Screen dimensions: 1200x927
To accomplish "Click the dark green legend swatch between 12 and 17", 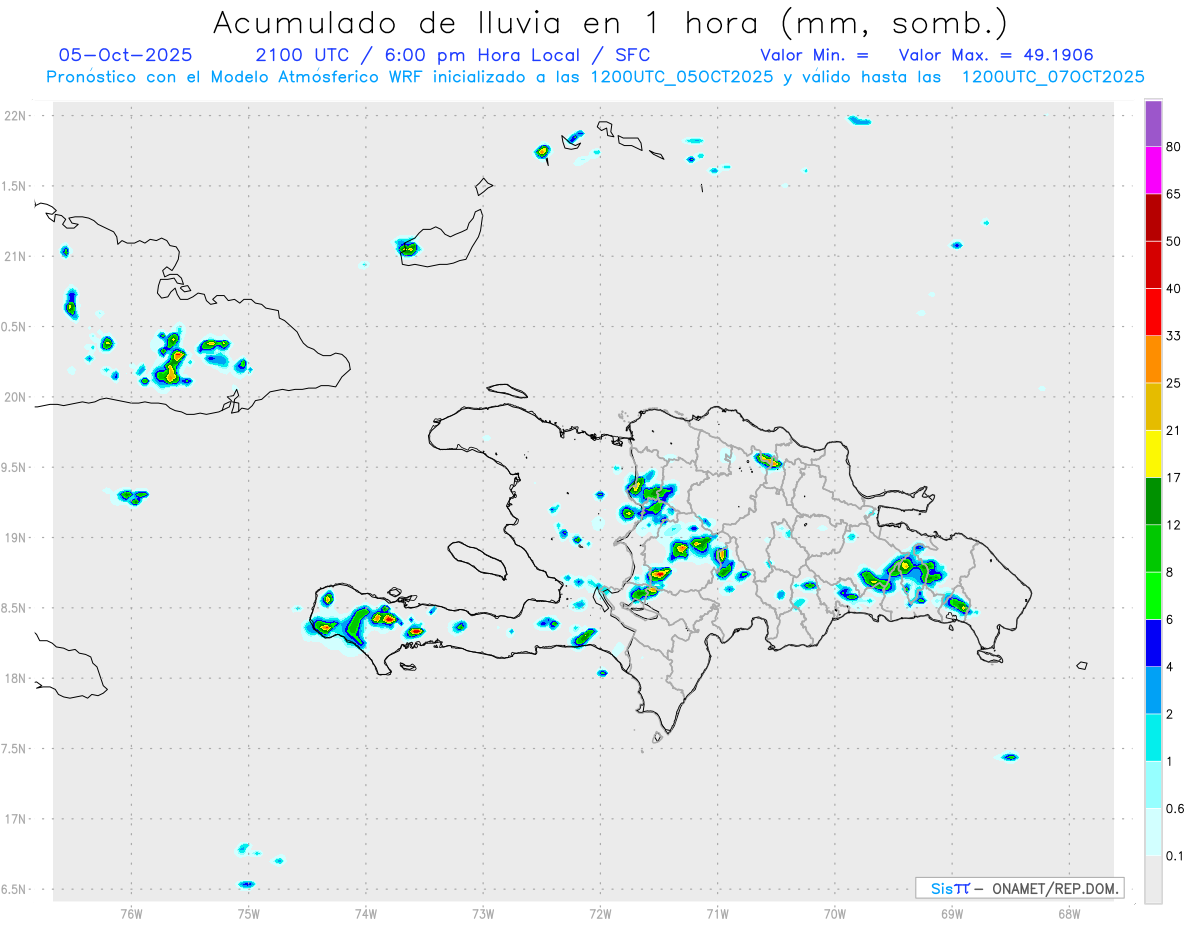I will click(x=1153, y=501).
